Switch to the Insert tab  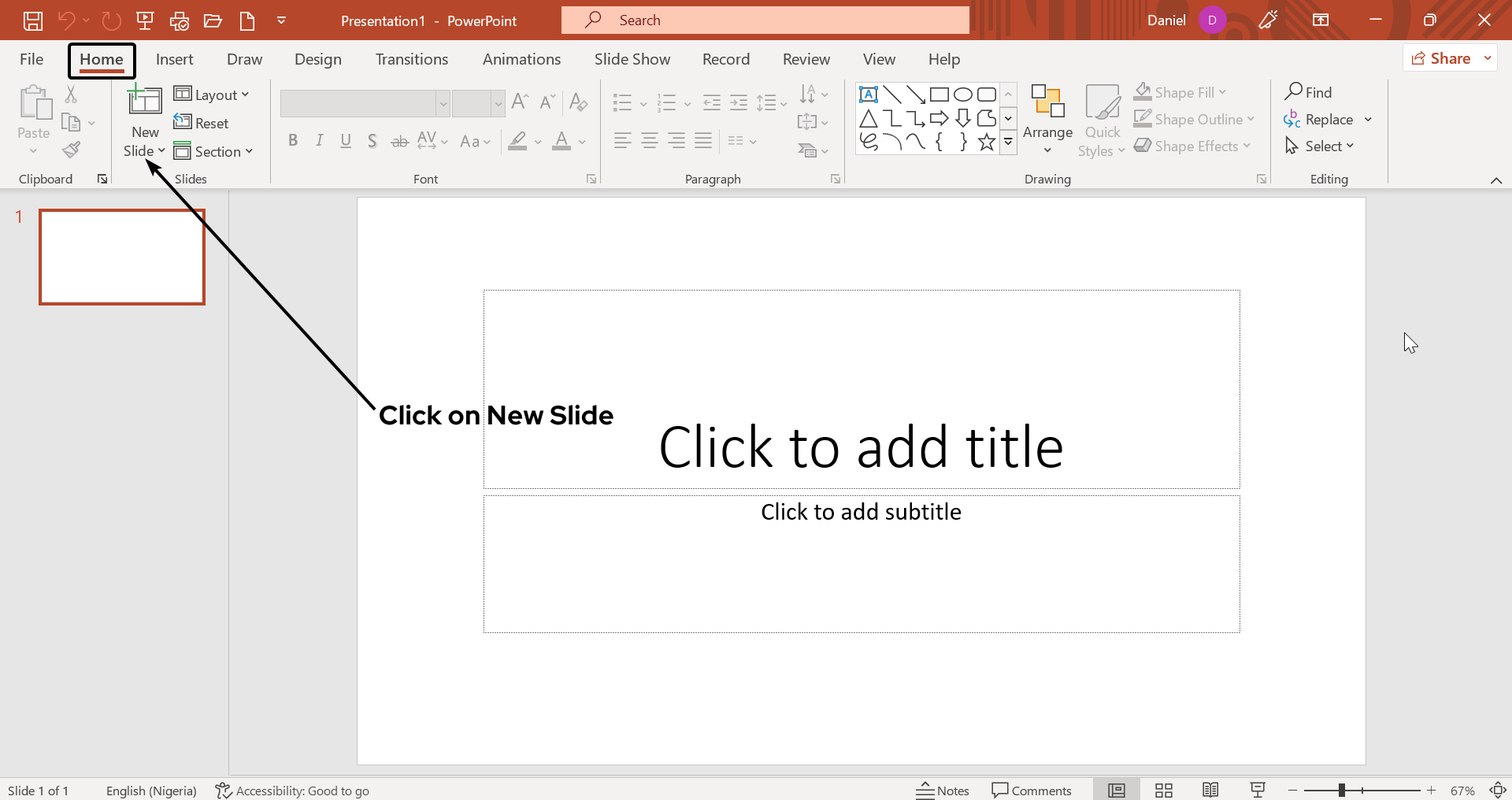(x=175, y=59)
